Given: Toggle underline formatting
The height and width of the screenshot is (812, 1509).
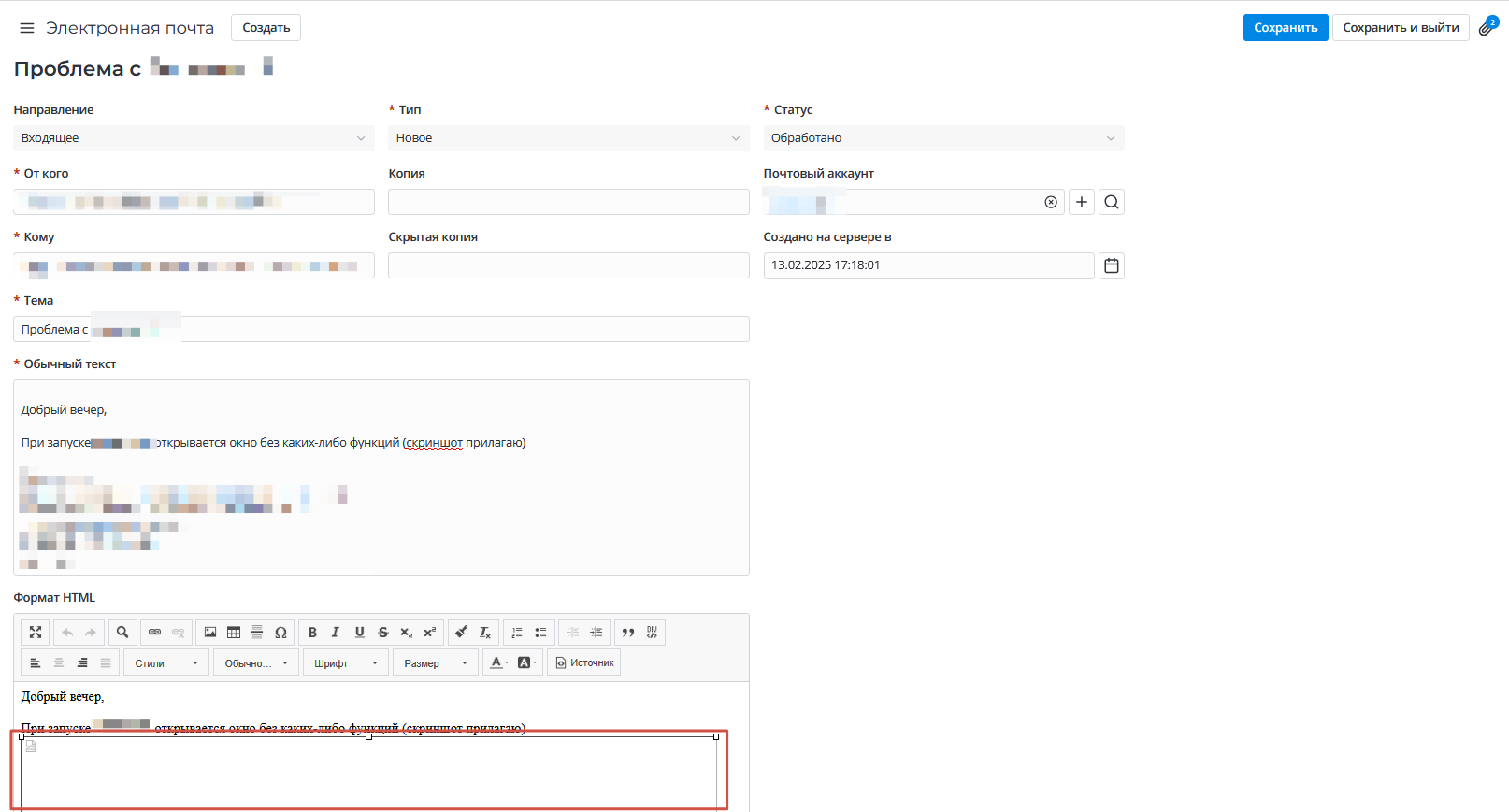Looking at the screenshot, I should [x=359, y=633].
